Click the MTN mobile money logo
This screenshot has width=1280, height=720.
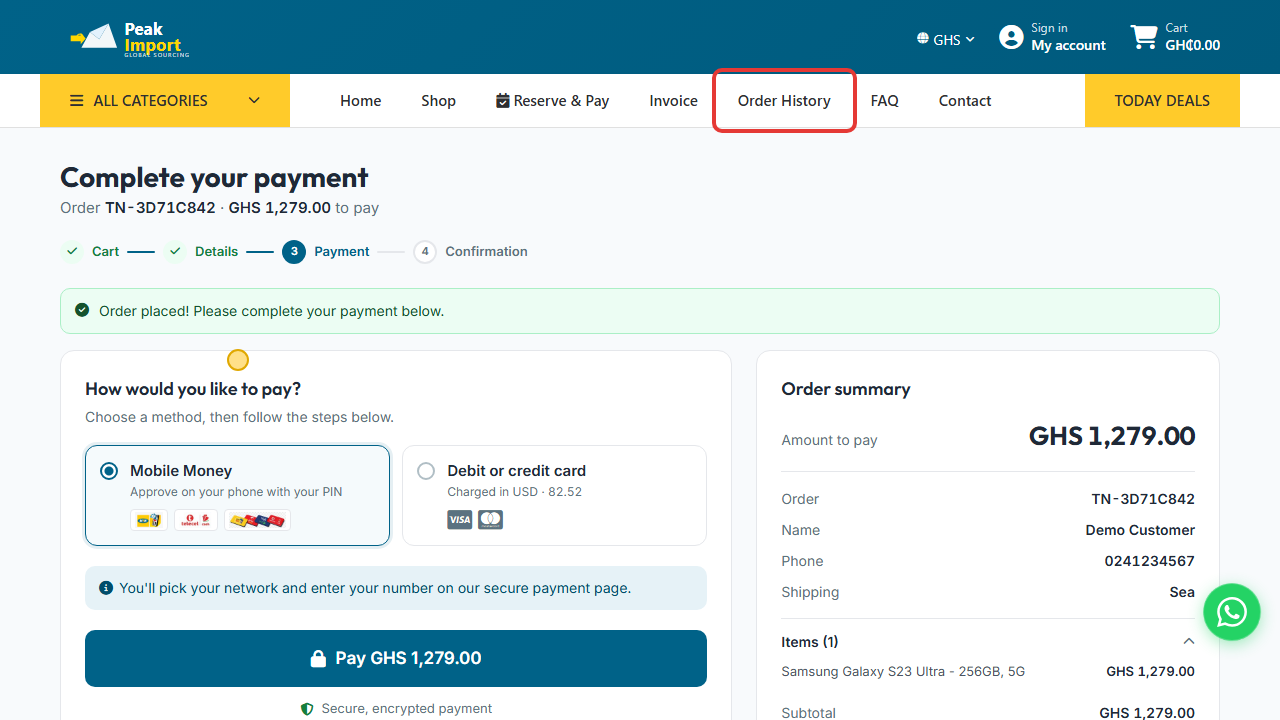pyautogui.click(x=148, y=520)
